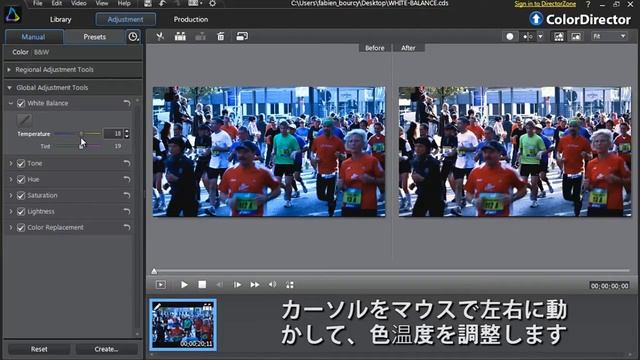Viewport: 640px width, 360px height.
Task: Switch to B&W mode
Action: point(41,52)
